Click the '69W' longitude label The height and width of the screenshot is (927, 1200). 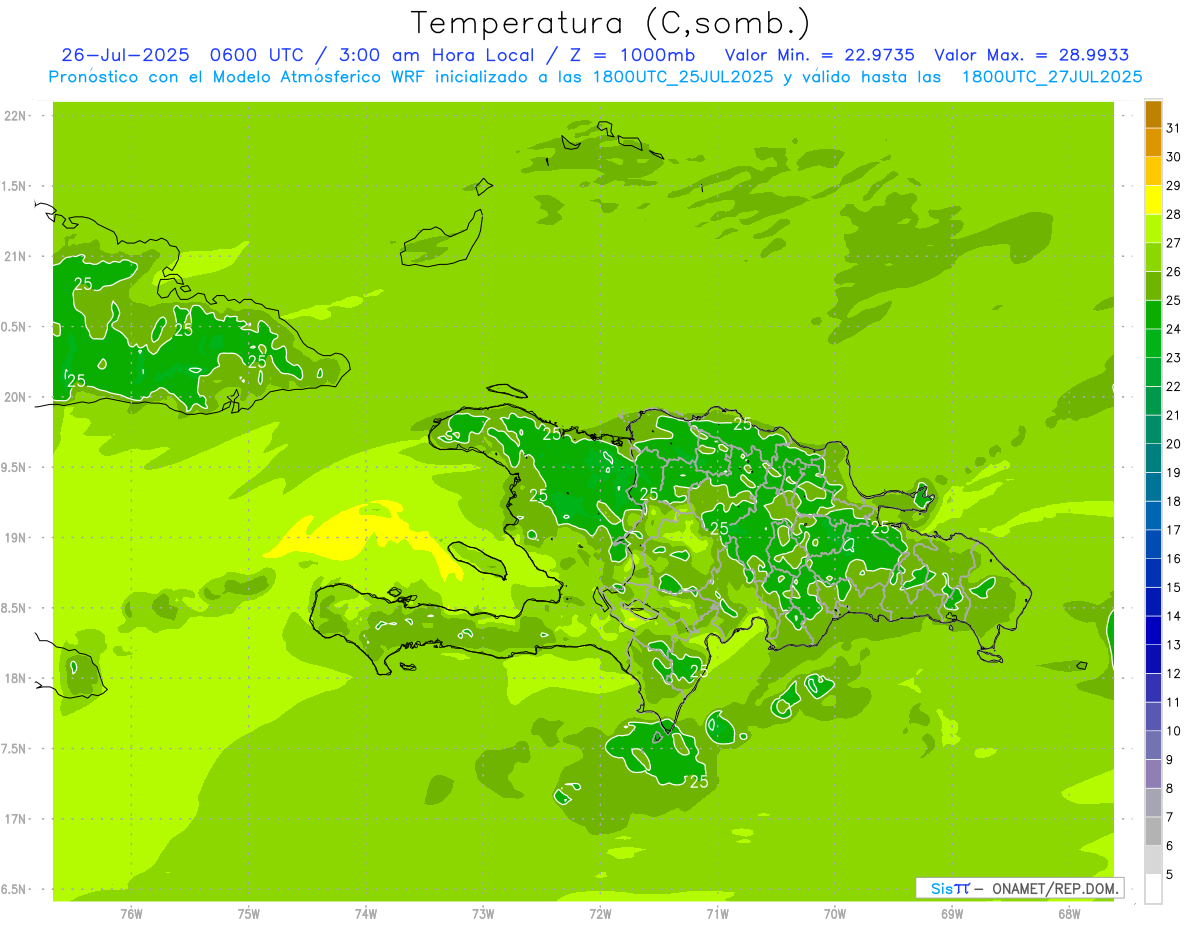[x=952, y=913]
